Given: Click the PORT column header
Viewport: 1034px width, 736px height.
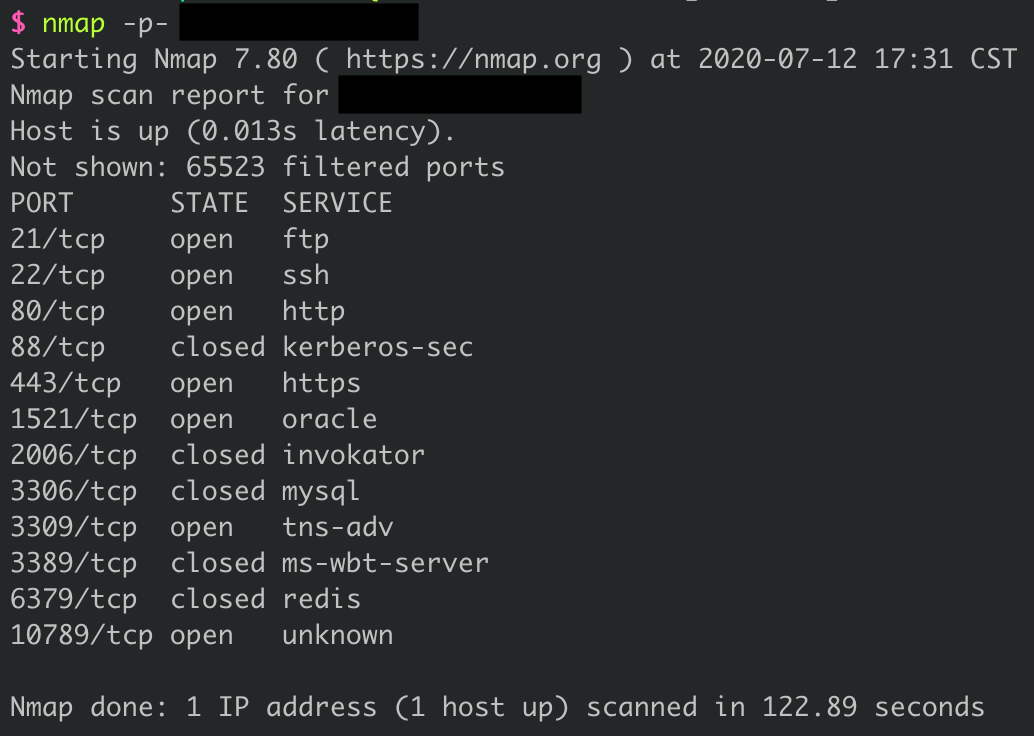Looking at the screenshot, I should click(42, 203).
